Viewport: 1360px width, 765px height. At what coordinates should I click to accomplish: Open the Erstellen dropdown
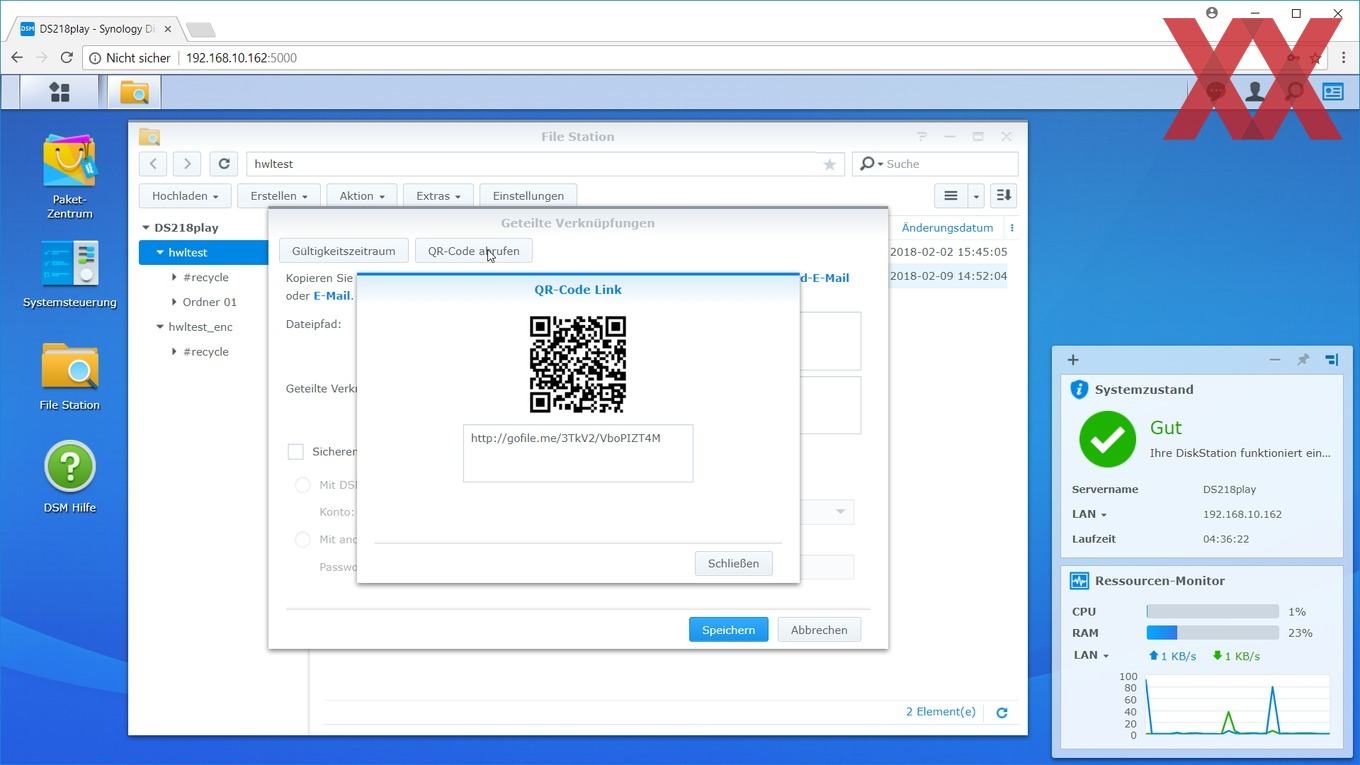point(279,196)
